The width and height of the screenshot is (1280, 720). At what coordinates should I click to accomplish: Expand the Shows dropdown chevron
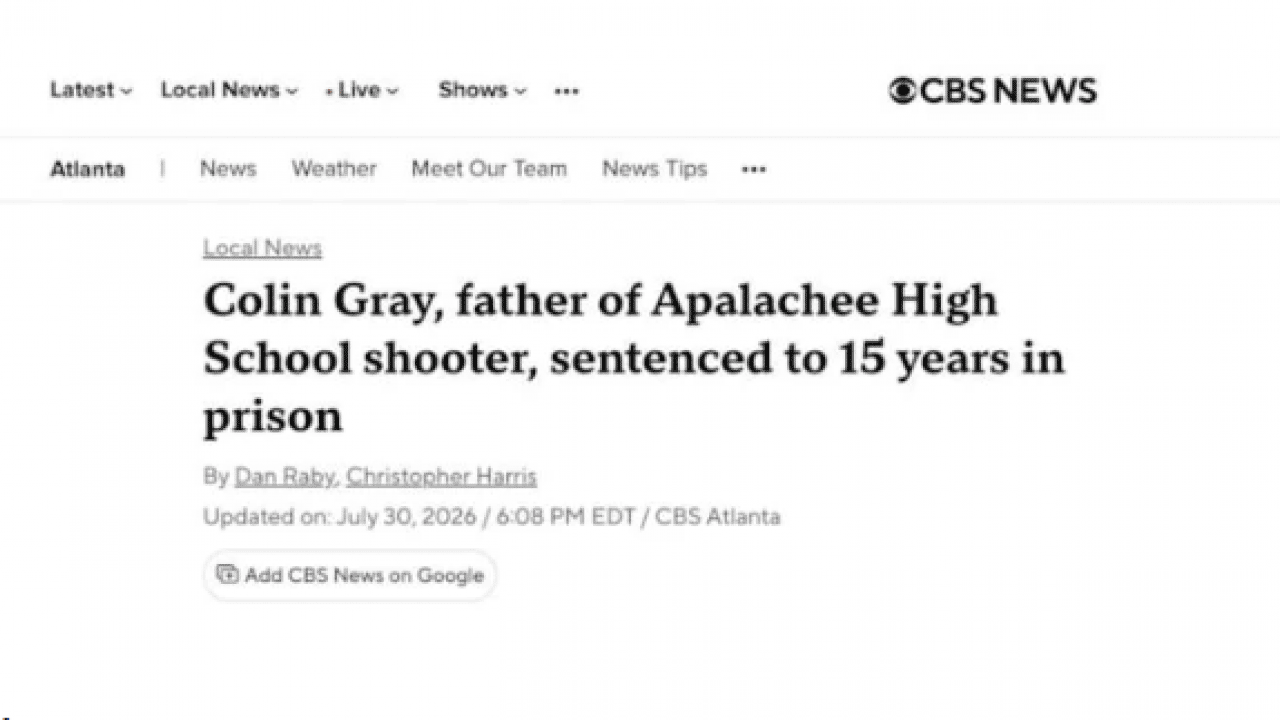(520, 92)
